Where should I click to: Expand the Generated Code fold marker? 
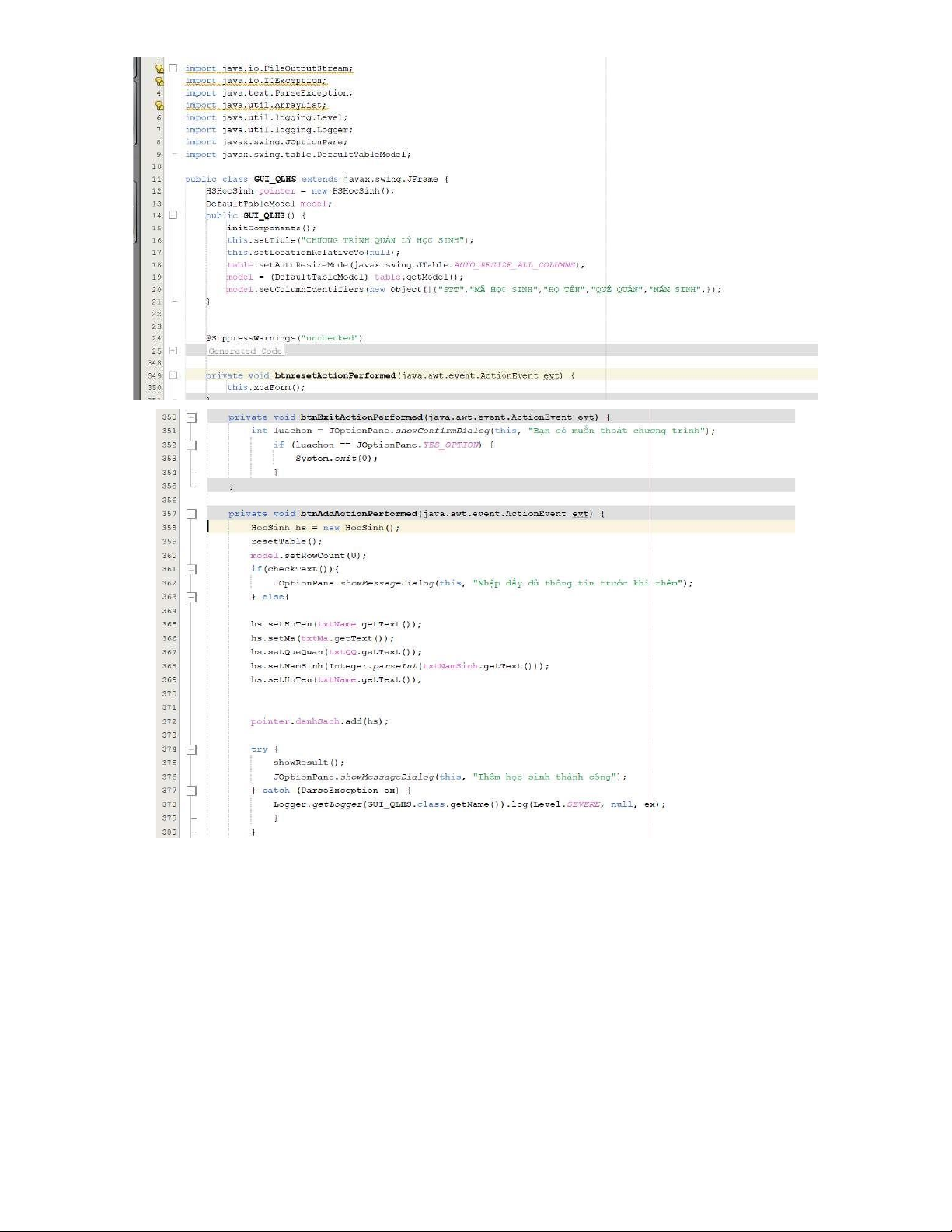click(x=173, y=351)
